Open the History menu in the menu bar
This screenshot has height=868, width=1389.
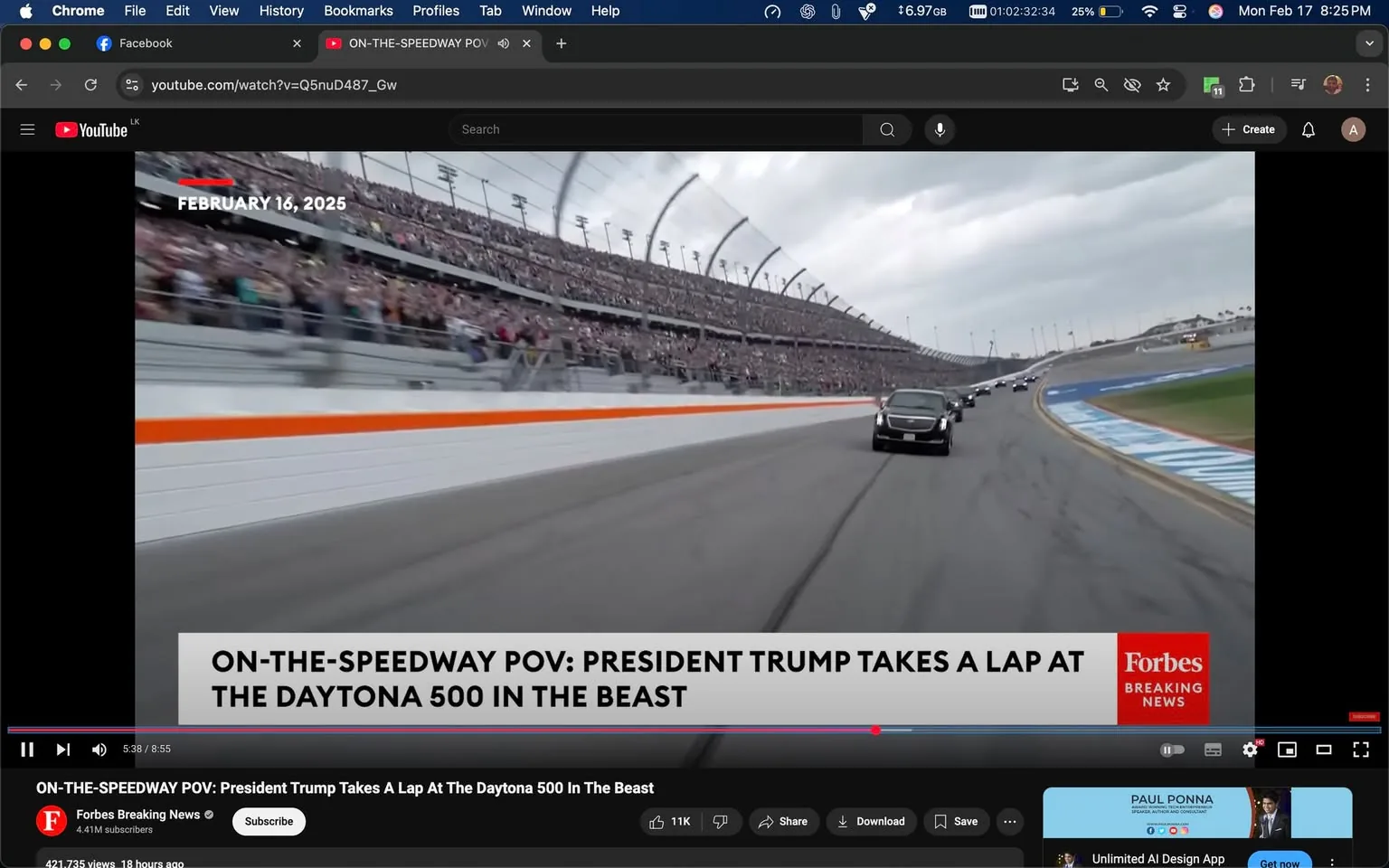click(280, 11)
